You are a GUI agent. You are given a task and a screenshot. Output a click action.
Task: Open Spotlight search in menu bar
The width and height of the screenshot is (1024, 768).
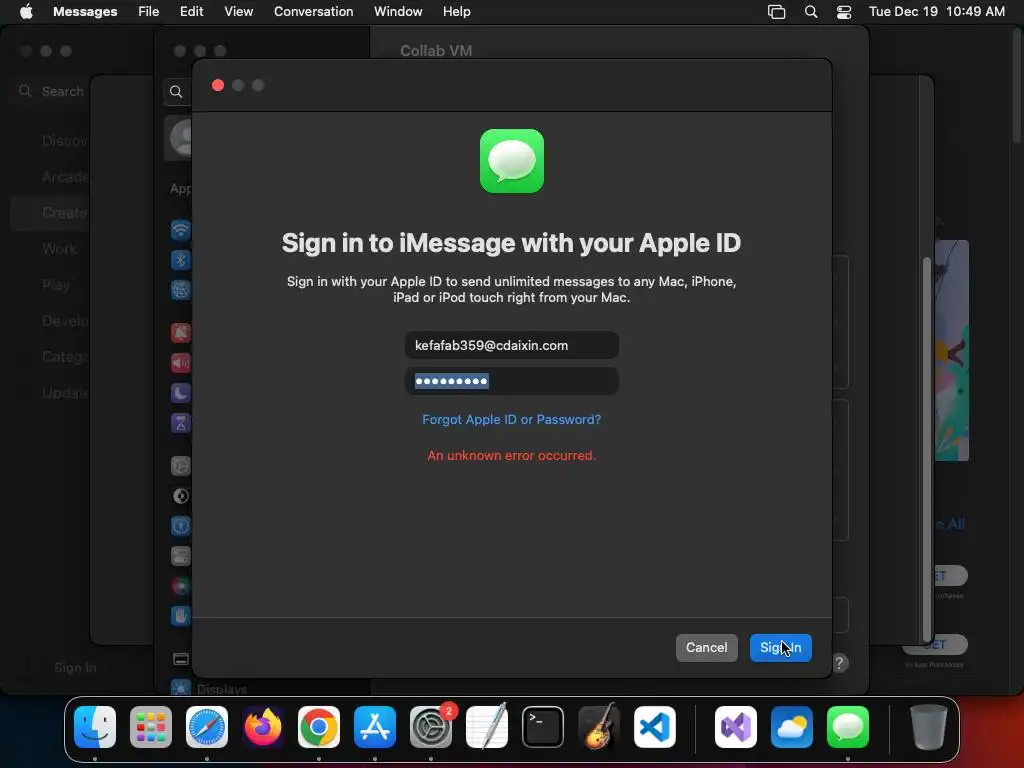[x=810, y=12]
